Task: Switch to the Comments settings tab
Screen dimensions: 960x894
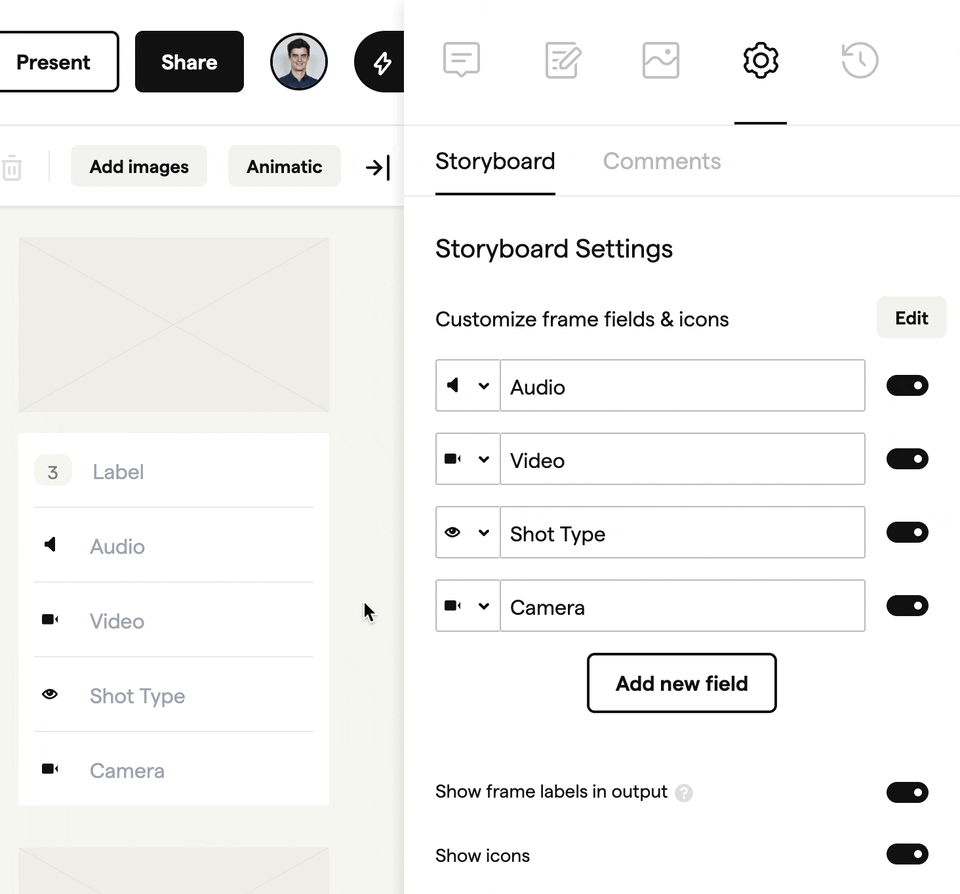Action: click(x=662, y=161)
